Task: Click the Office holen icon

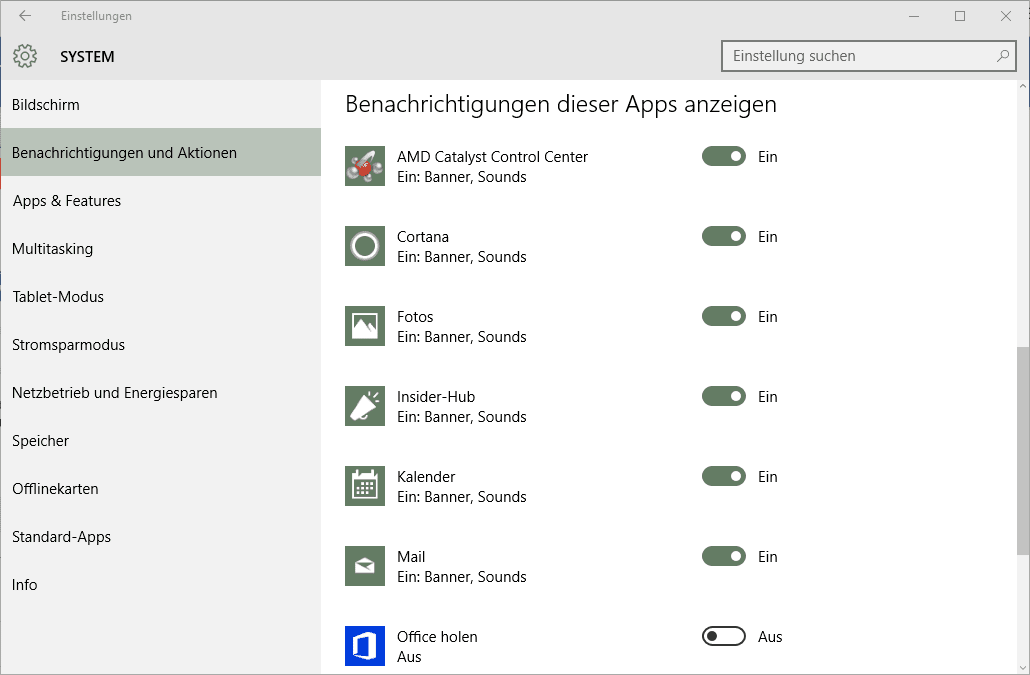Action: click(x=365, y=646)
